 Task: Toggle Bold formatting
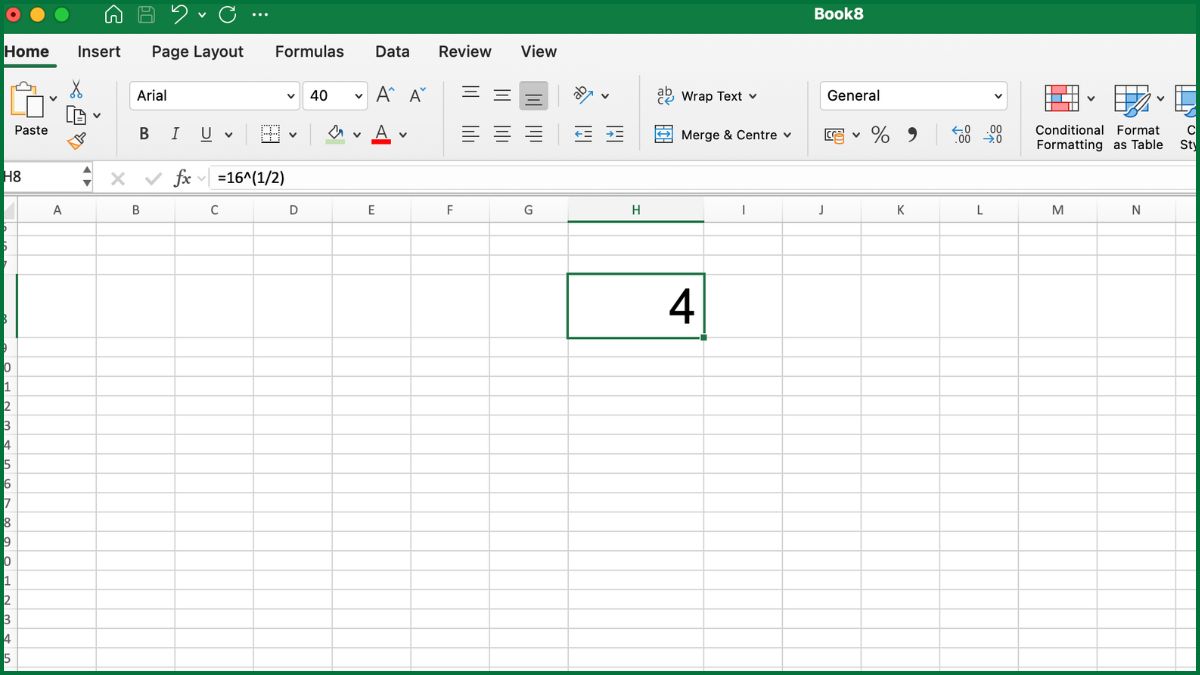(144, 134)
